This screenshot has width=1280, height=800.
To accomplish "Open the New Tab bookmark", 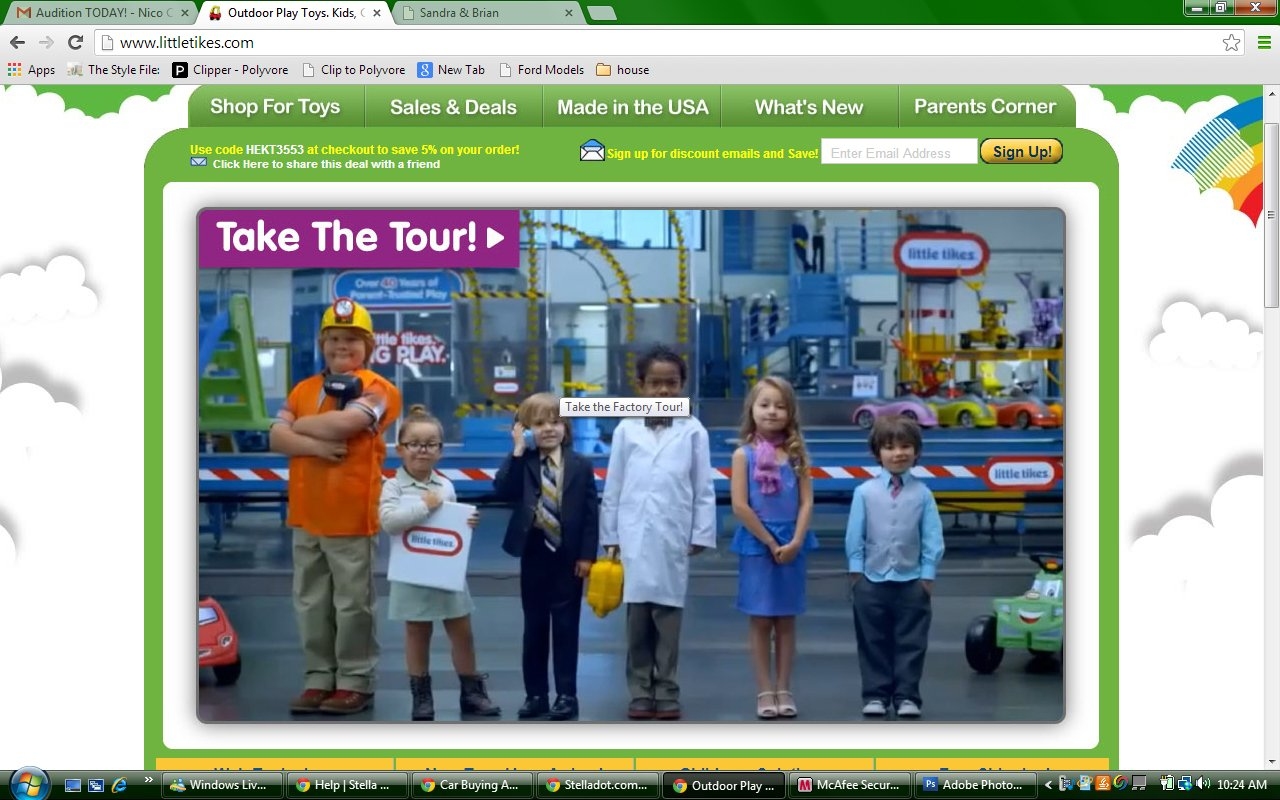I will [x=451, y=70].
